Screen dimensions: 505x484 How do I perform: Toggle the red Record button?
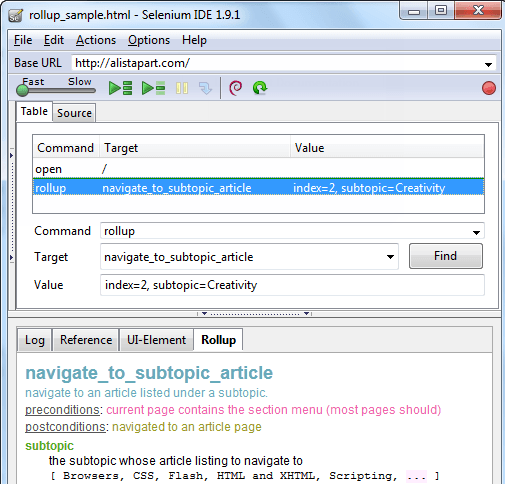[489, 88]
